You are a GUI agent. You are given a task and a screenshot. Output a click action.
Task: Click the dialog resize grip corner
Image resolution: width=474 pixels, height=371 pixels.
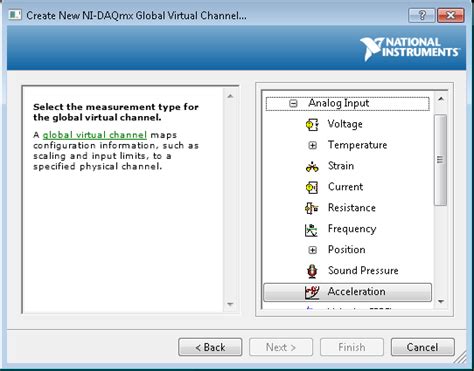click(461, 358)
